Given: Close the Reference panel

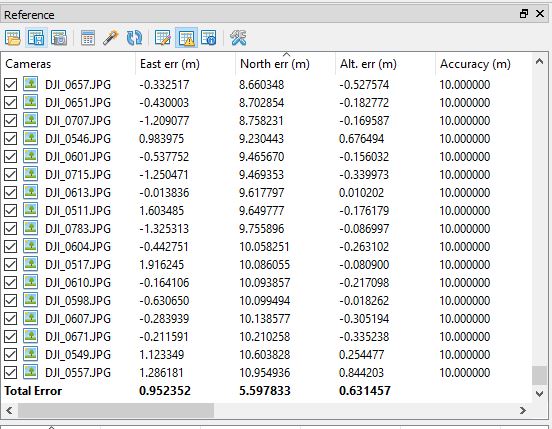Looking at the screenshot, I should pyautogui.click(x=540, y=14).
